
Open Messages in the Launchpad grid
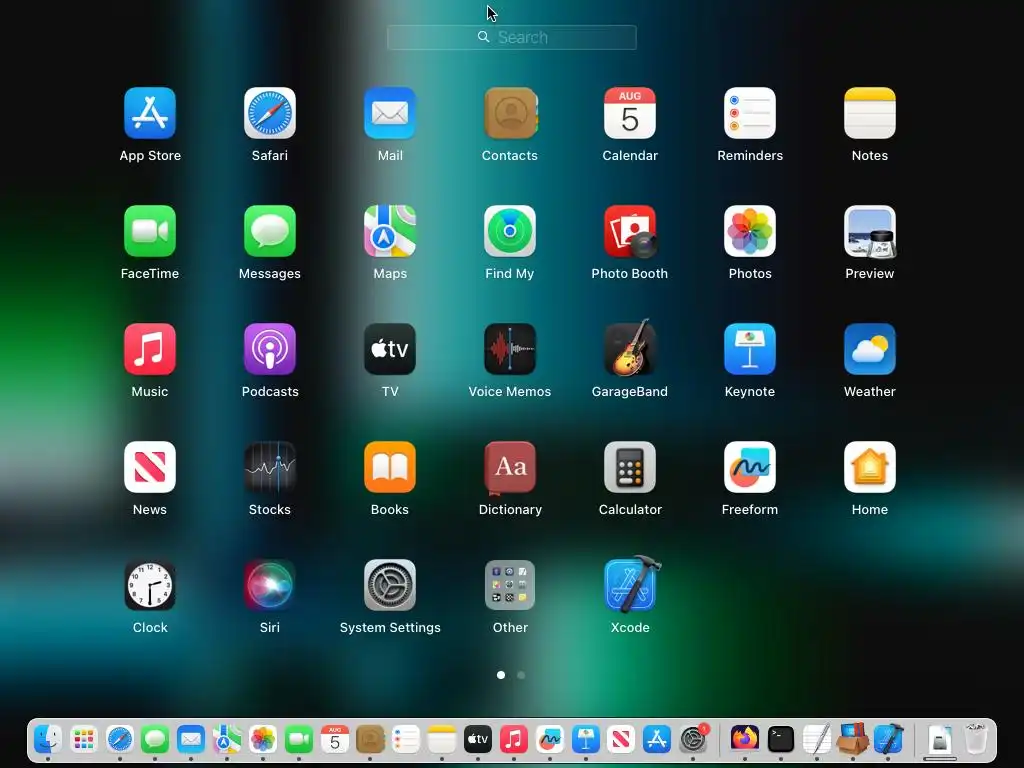[x=270, y=231]
